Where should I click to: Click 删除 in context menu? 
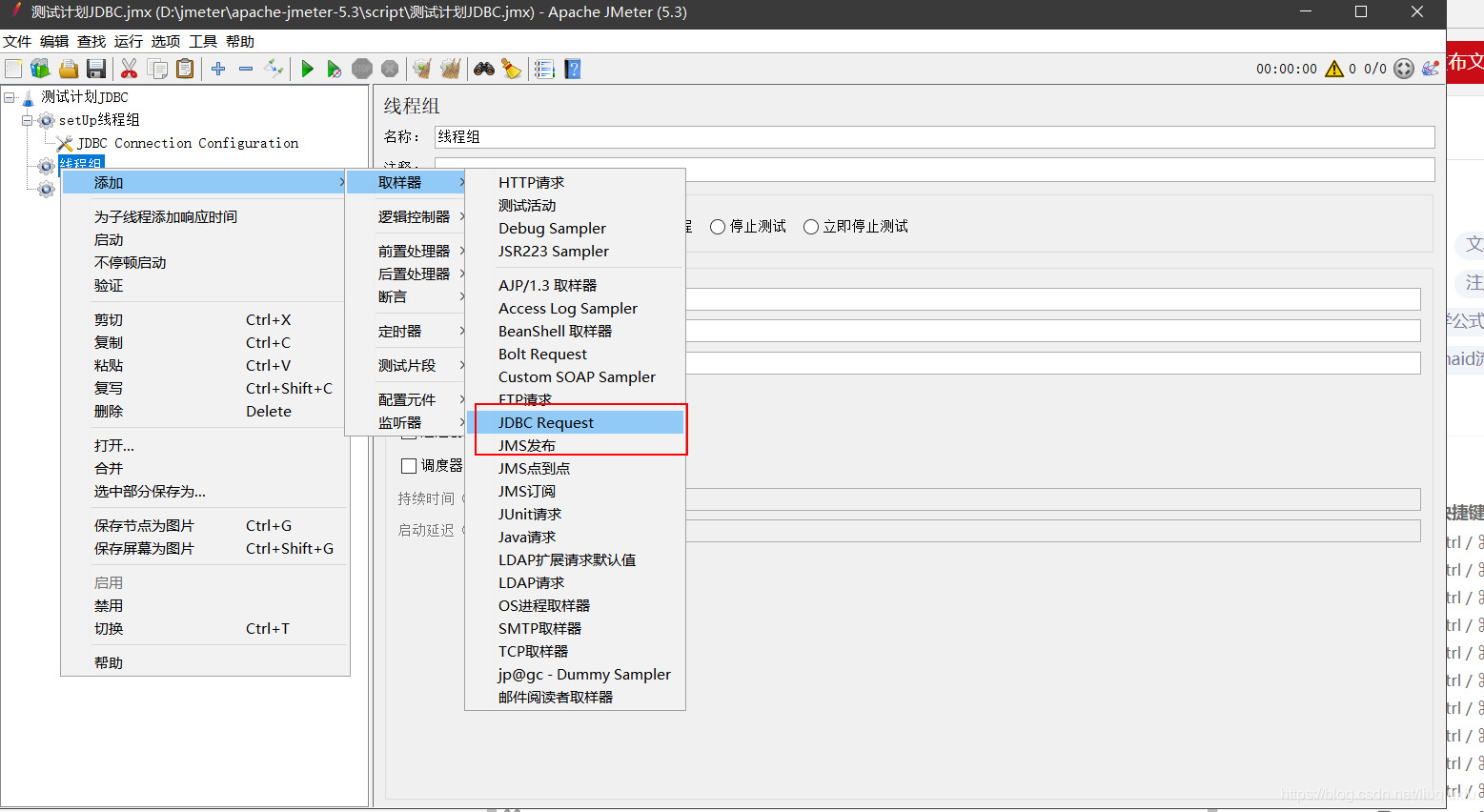(x=205, y=411)
